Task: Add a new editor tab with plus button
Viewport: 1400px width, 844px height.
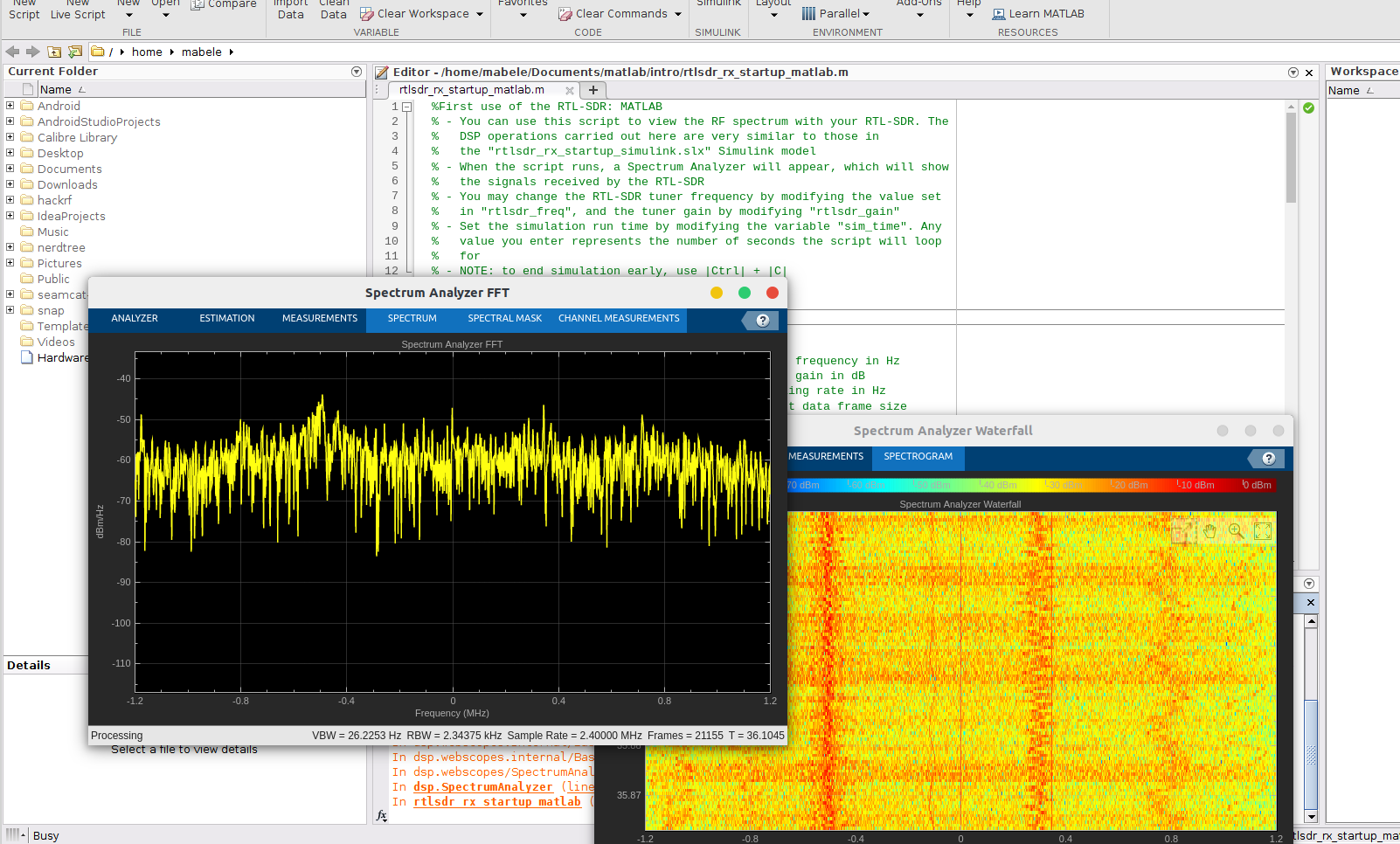Action: tap(593, 90)
